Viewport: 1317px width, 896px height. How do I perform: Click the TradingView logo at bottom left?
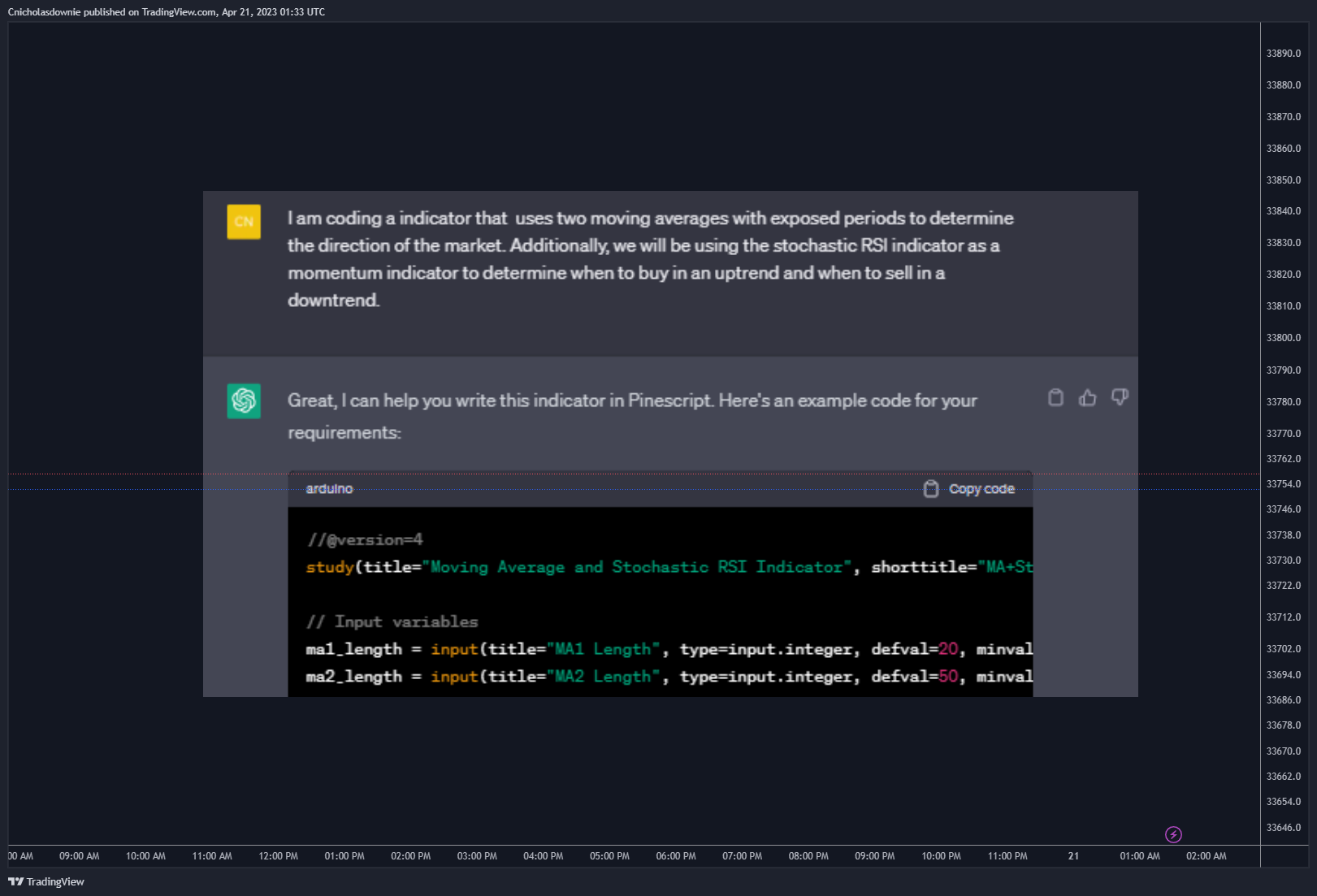tap(46, 881)
